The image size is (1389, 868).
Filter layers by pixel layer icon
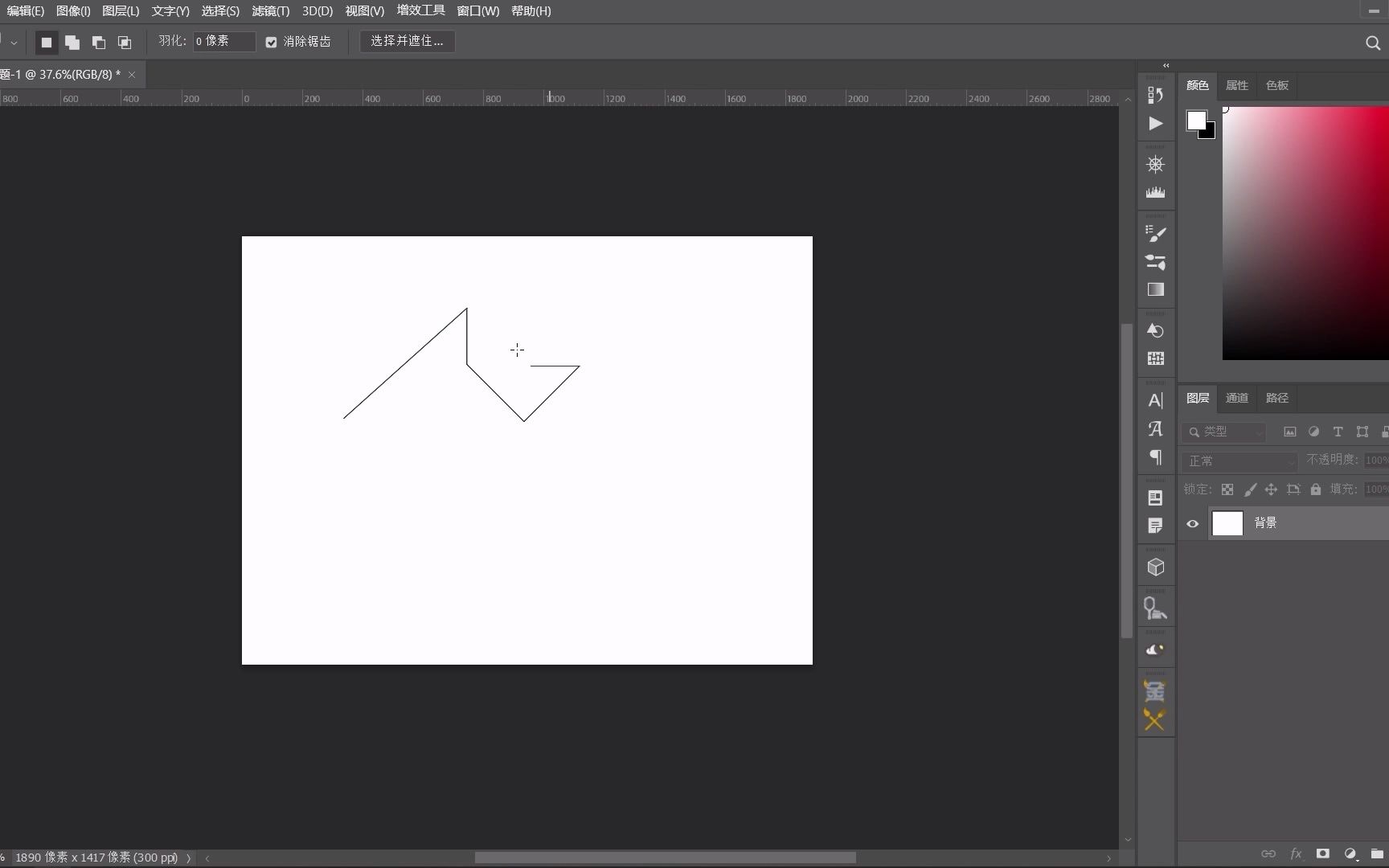tap(1290, 432)
